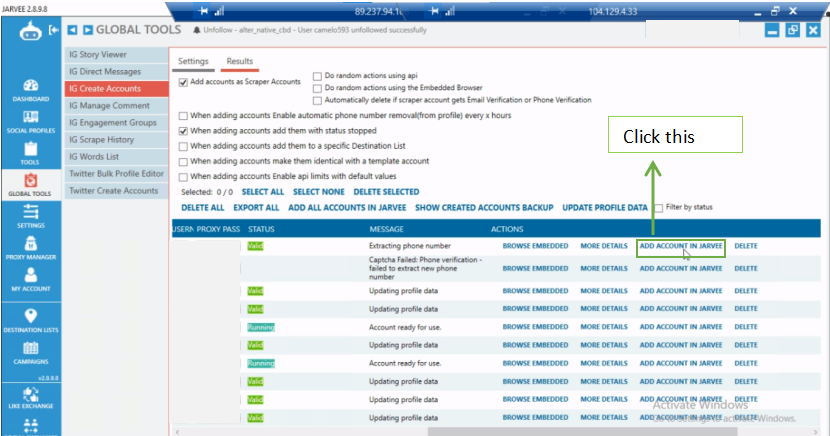Toggle Add accounts as Scraper Accounts
The image size is (830, 436).
tap(183, 82)
